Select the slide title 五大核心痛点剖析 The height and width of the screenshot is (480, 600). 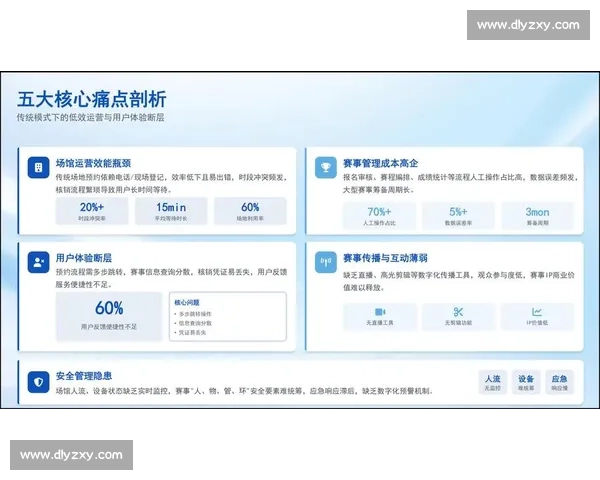point(92,100)
